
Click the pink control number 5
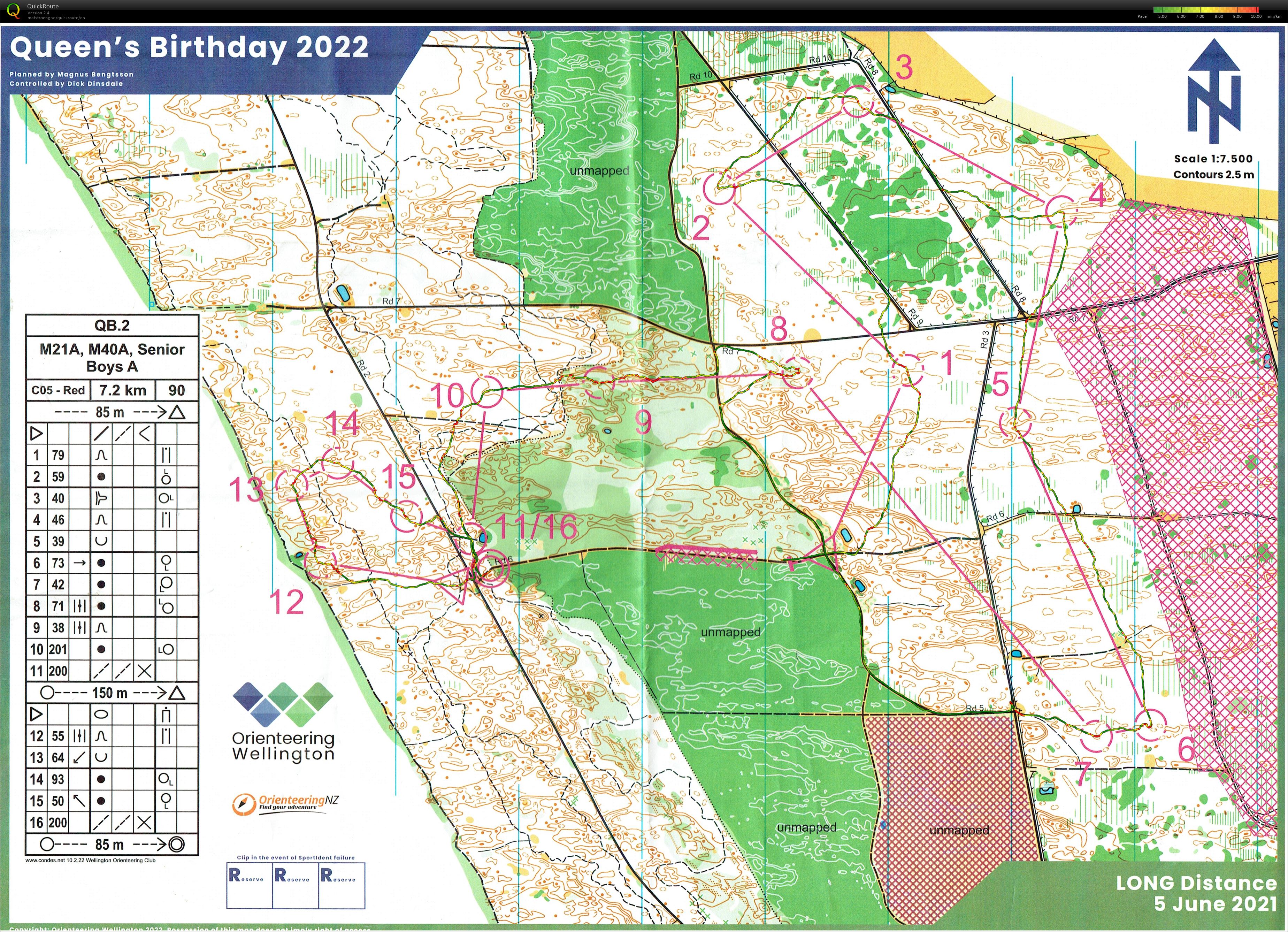point(1000,384)
